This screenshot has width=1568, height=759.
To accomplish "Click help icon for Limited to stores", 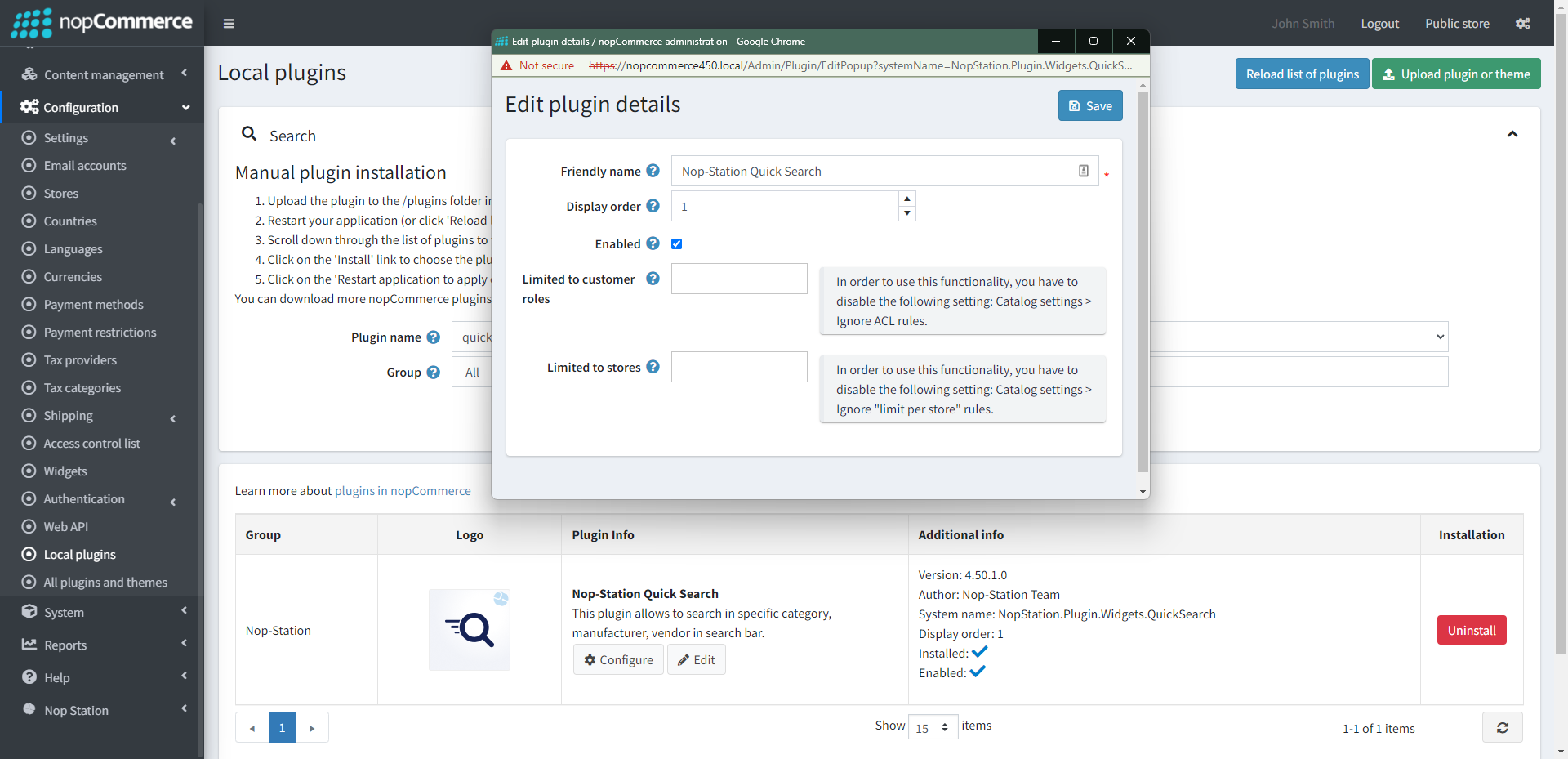I will (x=653, y=367).
